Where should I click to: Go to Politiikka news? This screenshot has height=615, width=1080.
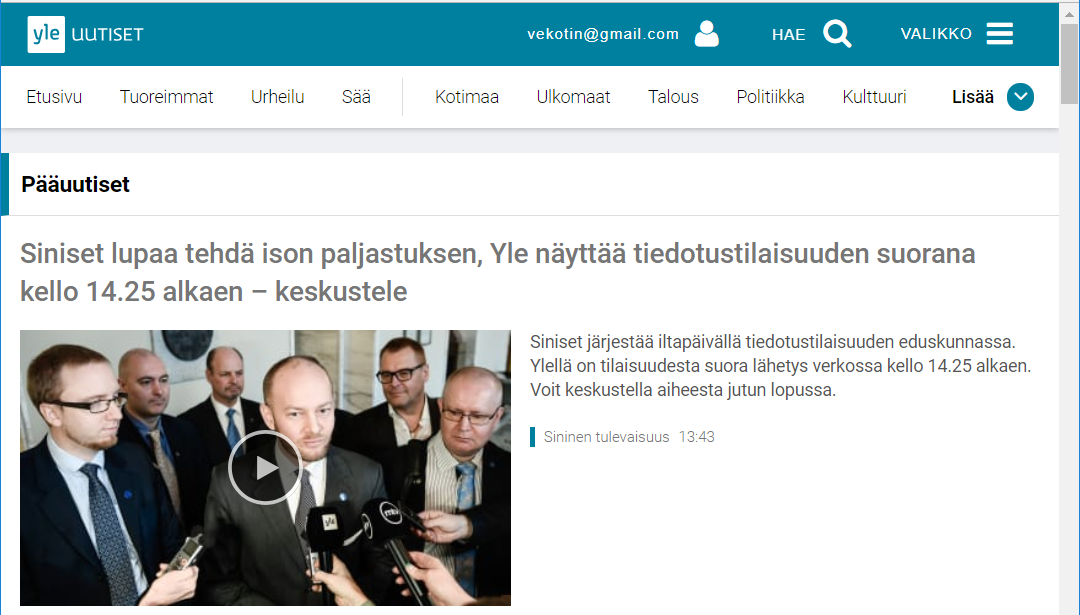click(x=770, y=97)
